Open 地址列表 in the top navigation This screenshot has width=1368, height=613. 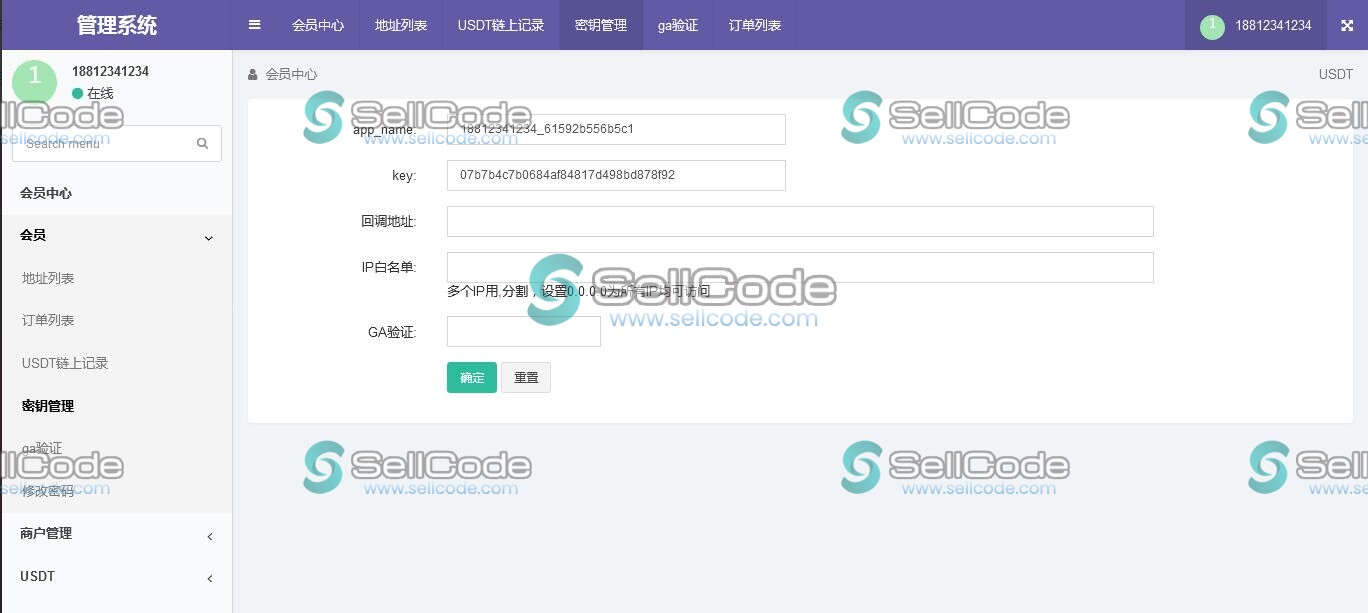(401, 25)
